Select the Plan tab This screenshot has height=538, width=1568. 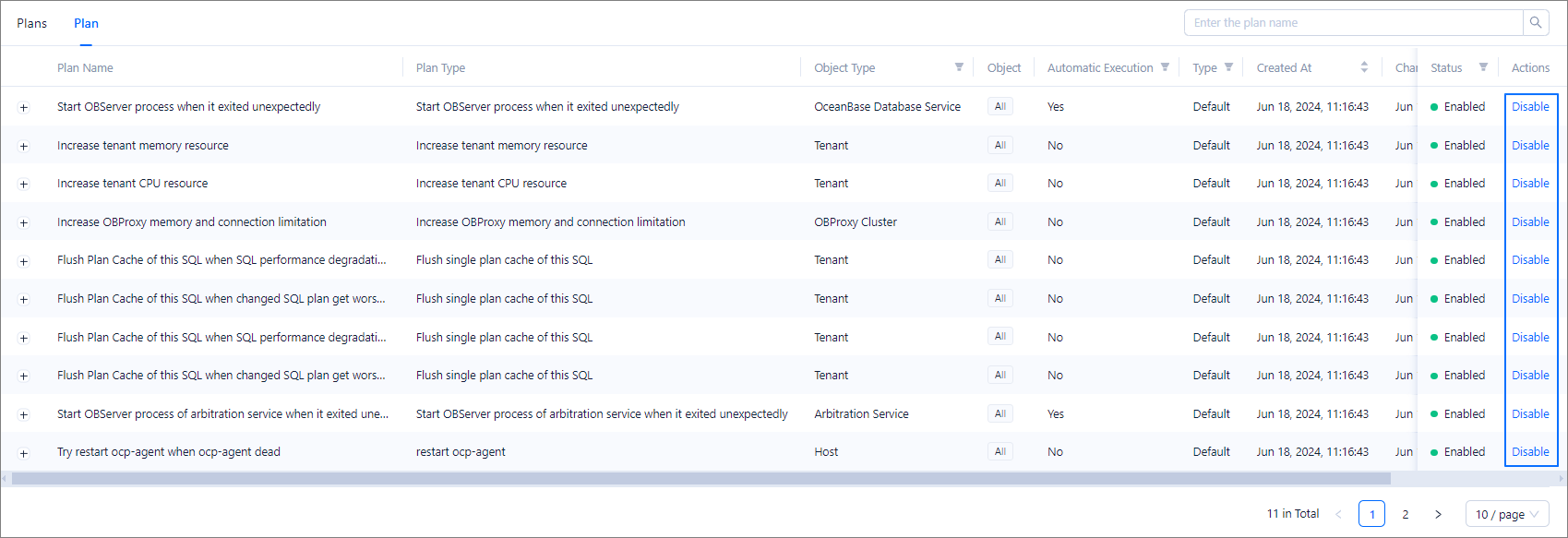(86, 23)
